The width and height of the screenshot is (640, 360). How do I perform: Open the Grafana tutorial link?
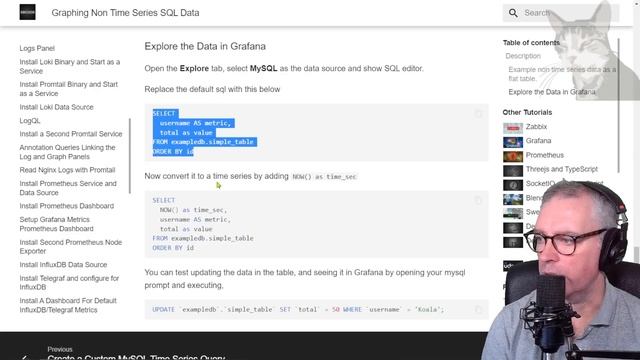(x=538, y=141)
